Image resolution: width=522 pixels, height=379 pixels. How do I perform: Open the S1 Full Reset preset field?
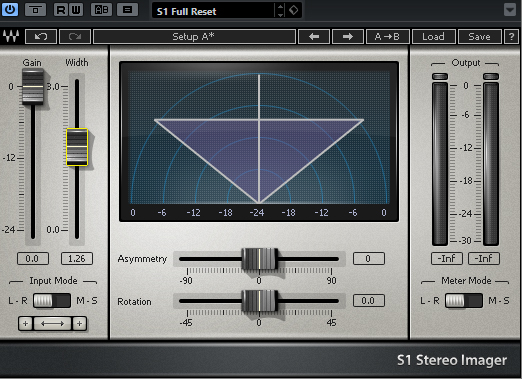213,11
